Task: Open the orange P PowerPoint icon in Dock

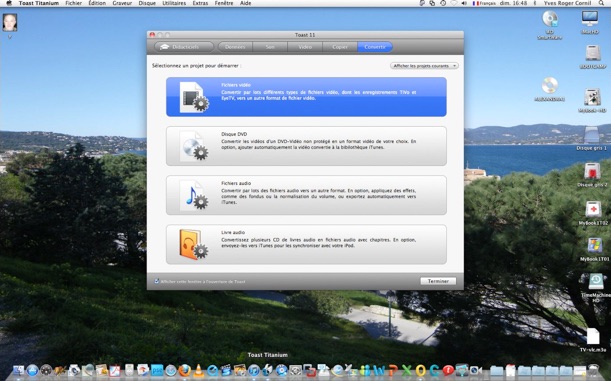Action: (393, 370)
